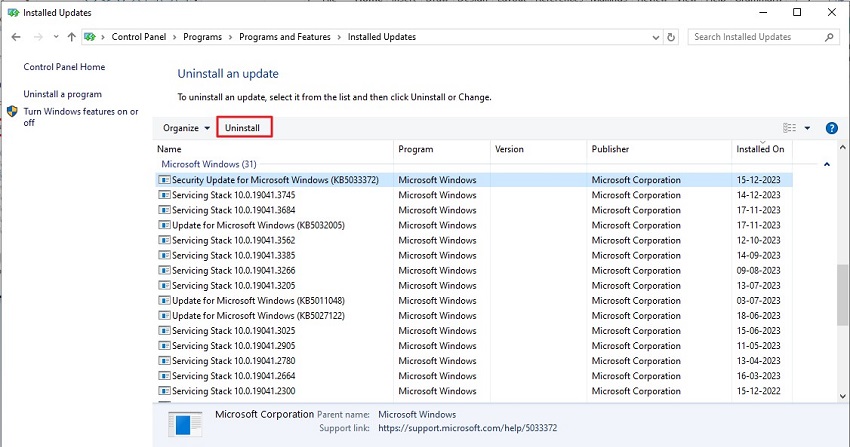This screenshot has width=850, height=447.
Task: Open the More view options dropdown arrow
Action: (x=807, y=128)
